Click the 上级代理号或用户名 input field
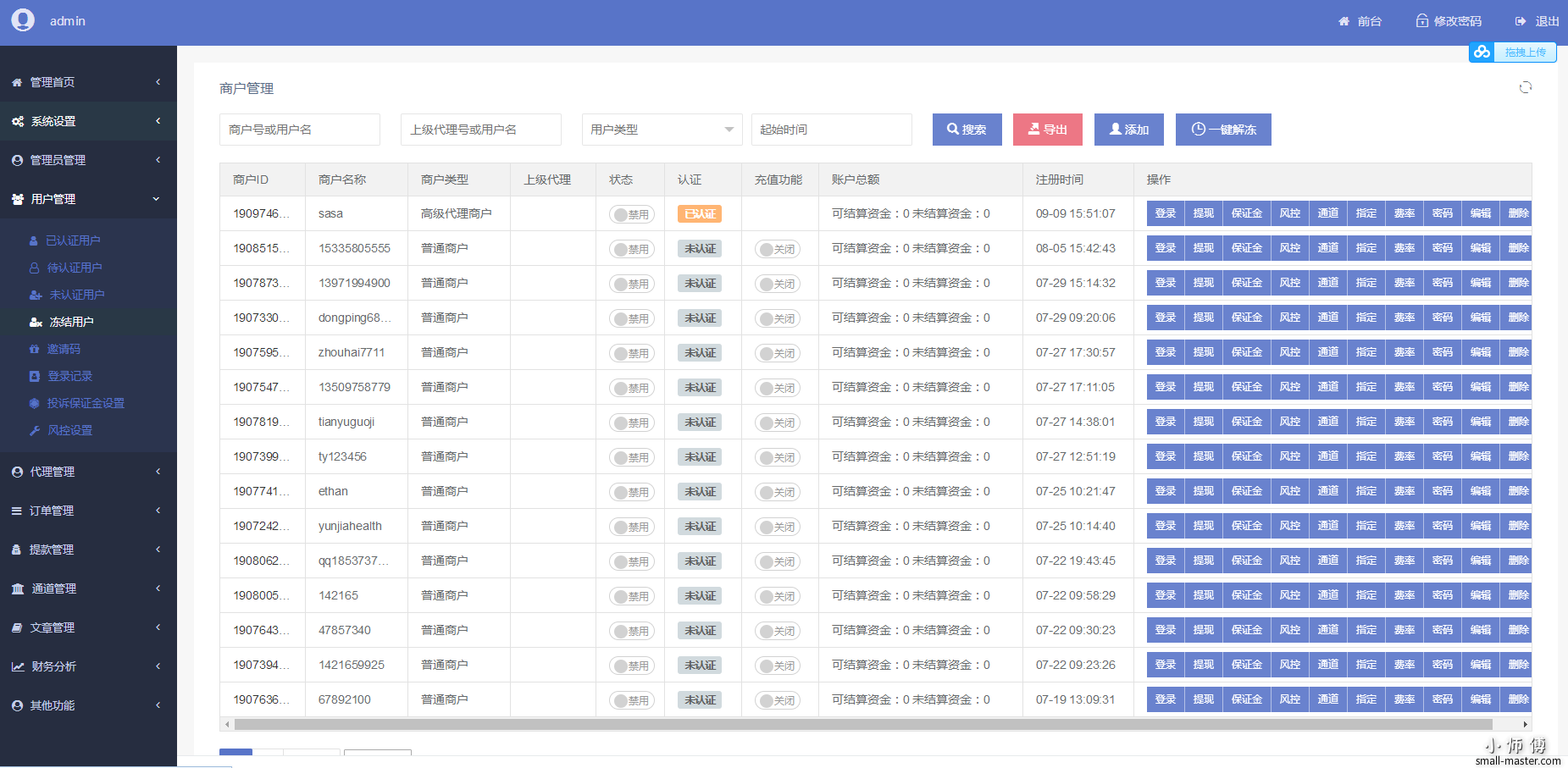1568x768 pixels. [x=480, y=130]
